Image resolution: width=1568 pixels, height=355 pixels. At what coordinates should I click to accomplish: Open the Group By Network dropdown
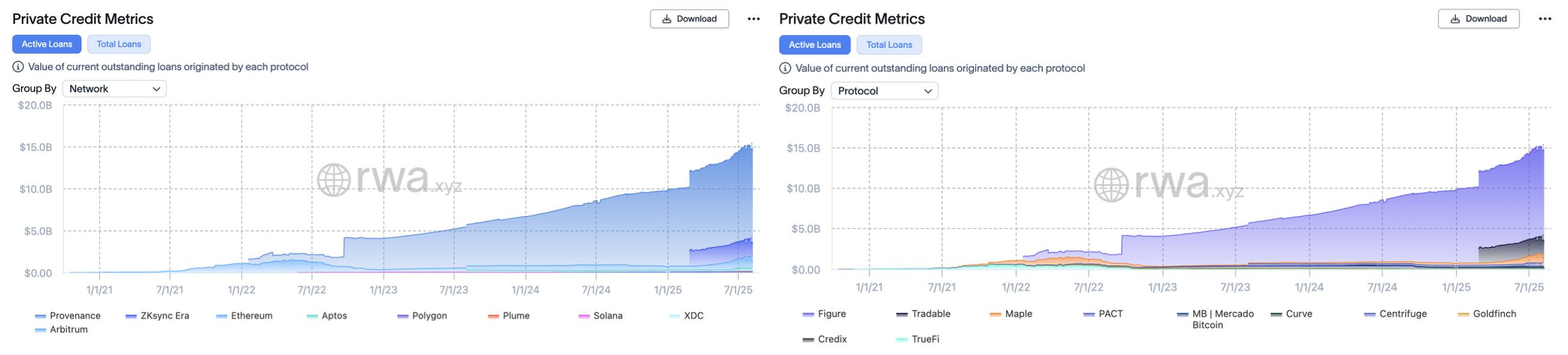pyautogui.click(x=114, y=89)
